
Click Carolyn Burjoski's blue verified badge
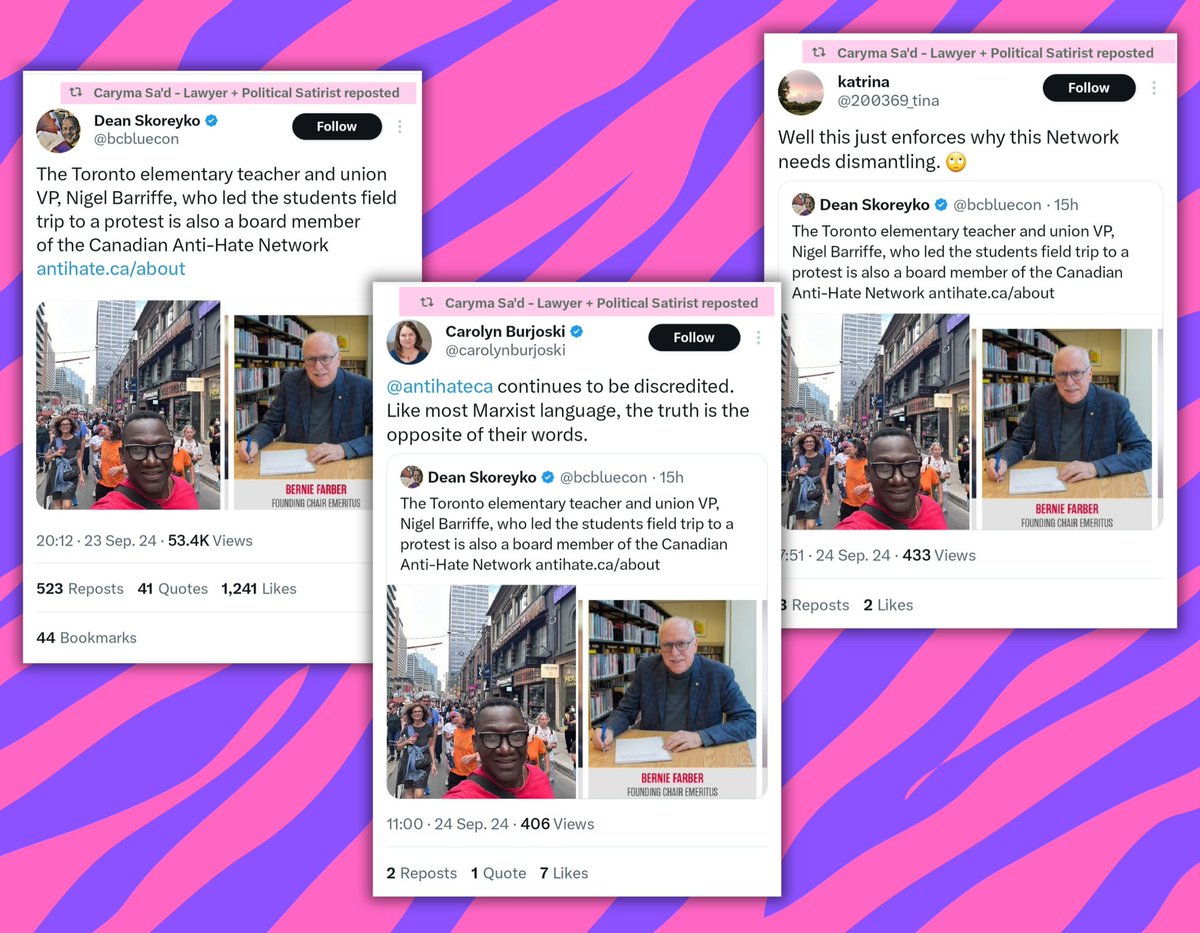point(577,331)
